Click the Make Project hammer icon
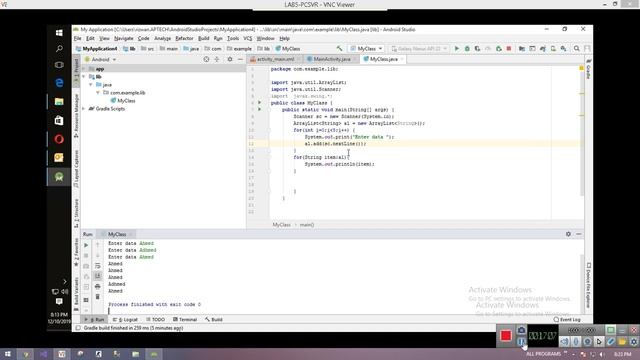Viewport: 640px width, 360px height. 339,49
